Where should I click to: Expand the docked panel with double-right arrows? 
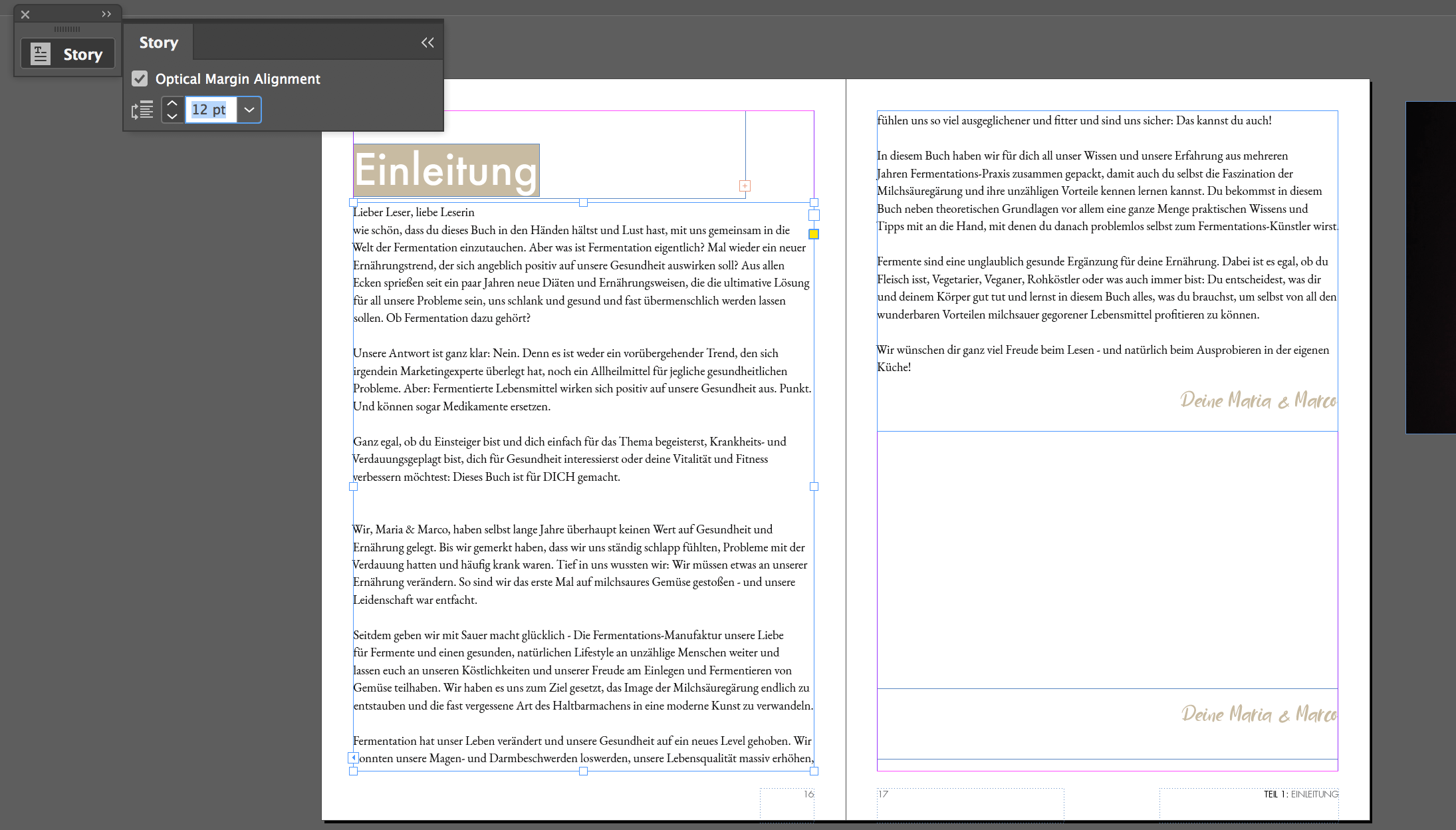point(106,14)
